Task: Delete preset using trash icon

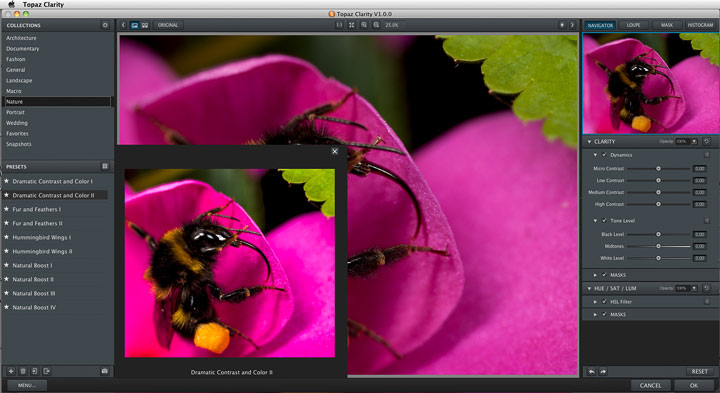Action: [x=23, y=371]
